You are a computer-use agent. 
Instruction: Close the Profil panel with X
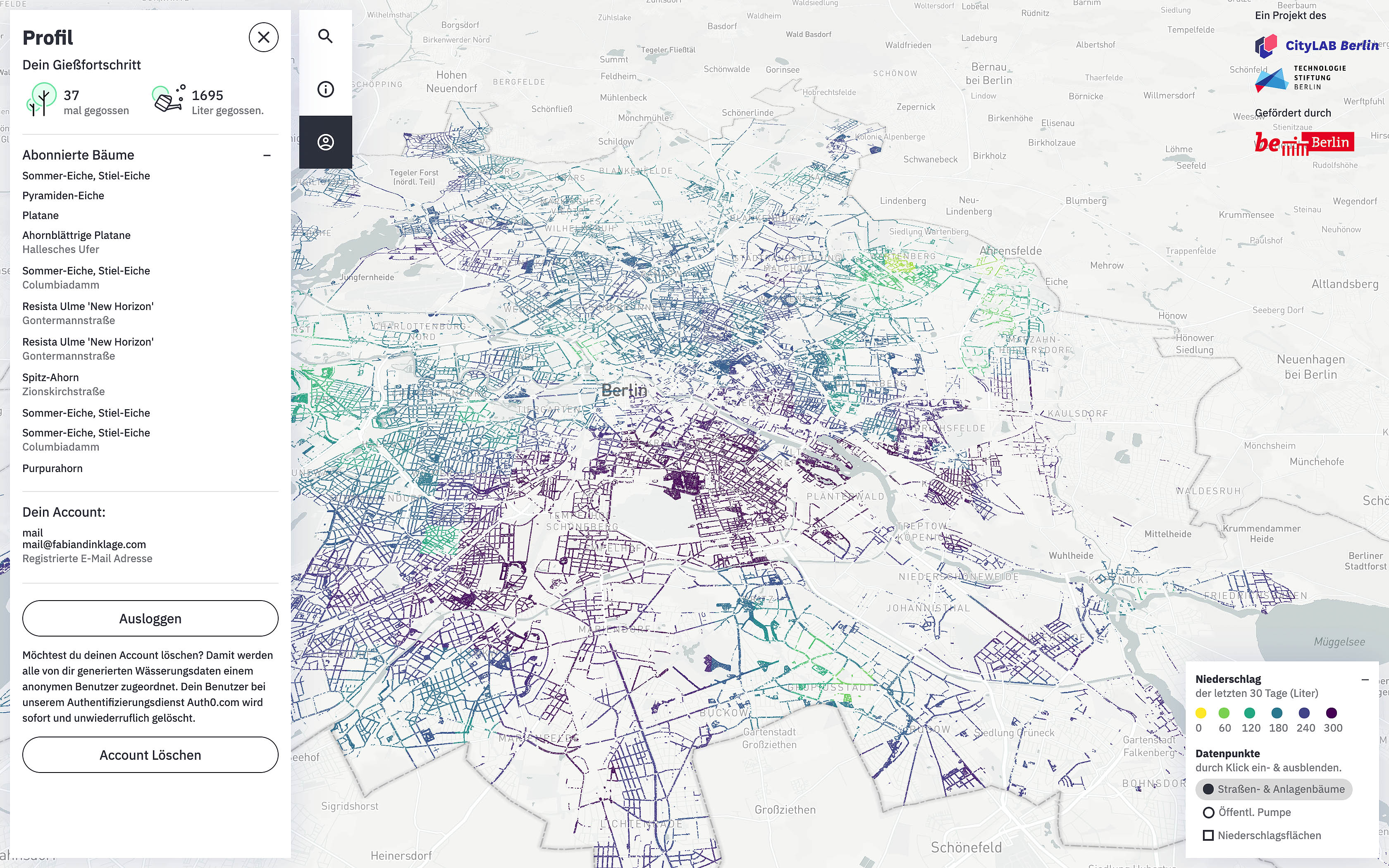(x=263, y=37)
